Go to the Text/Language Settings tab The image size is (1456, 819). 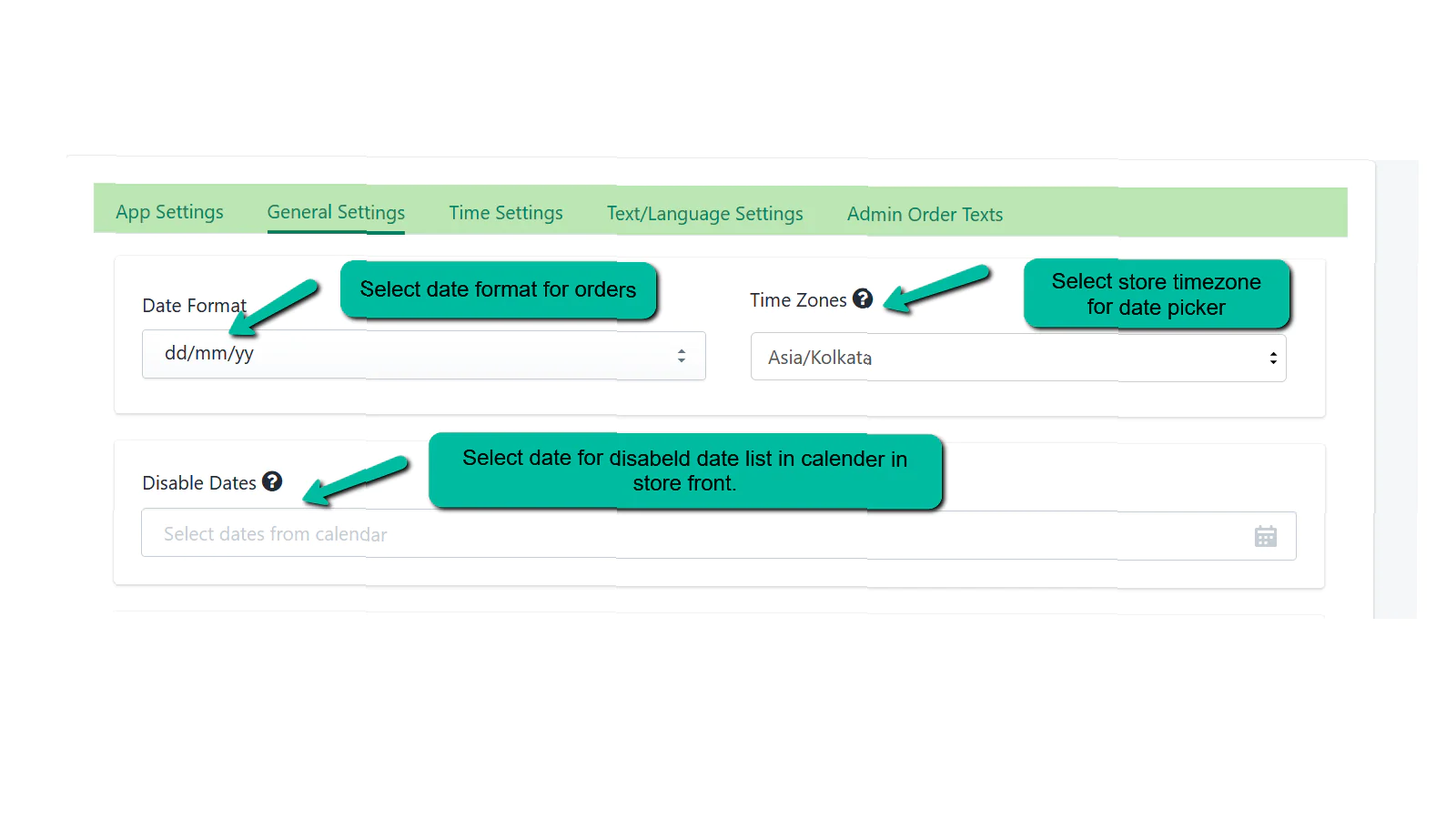click(704, 214)
